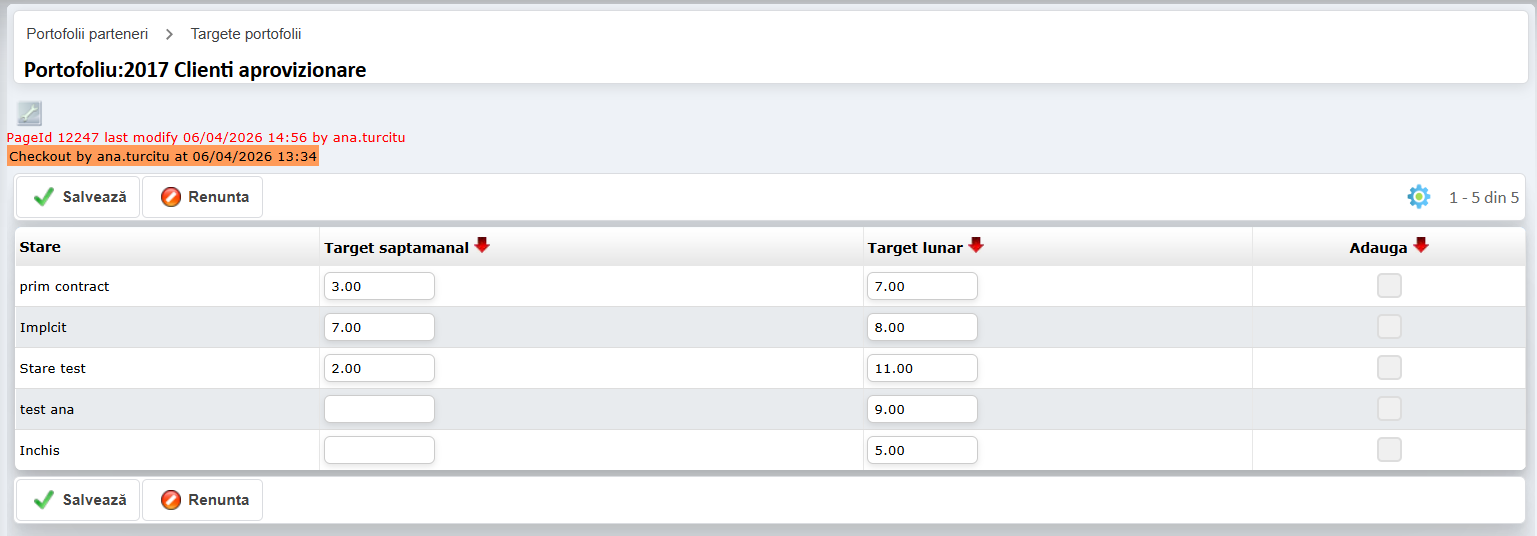The image size is (1537, 536).
Task: Click the top Renunta button
Action: click(x=203, y=197)
